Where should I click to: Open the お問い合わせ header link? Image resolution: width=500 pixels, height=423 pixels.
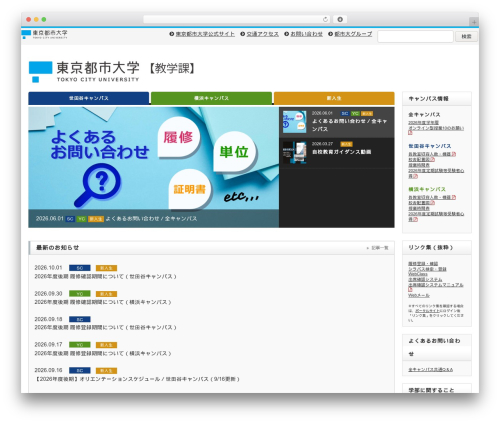(x=306, y=34)
